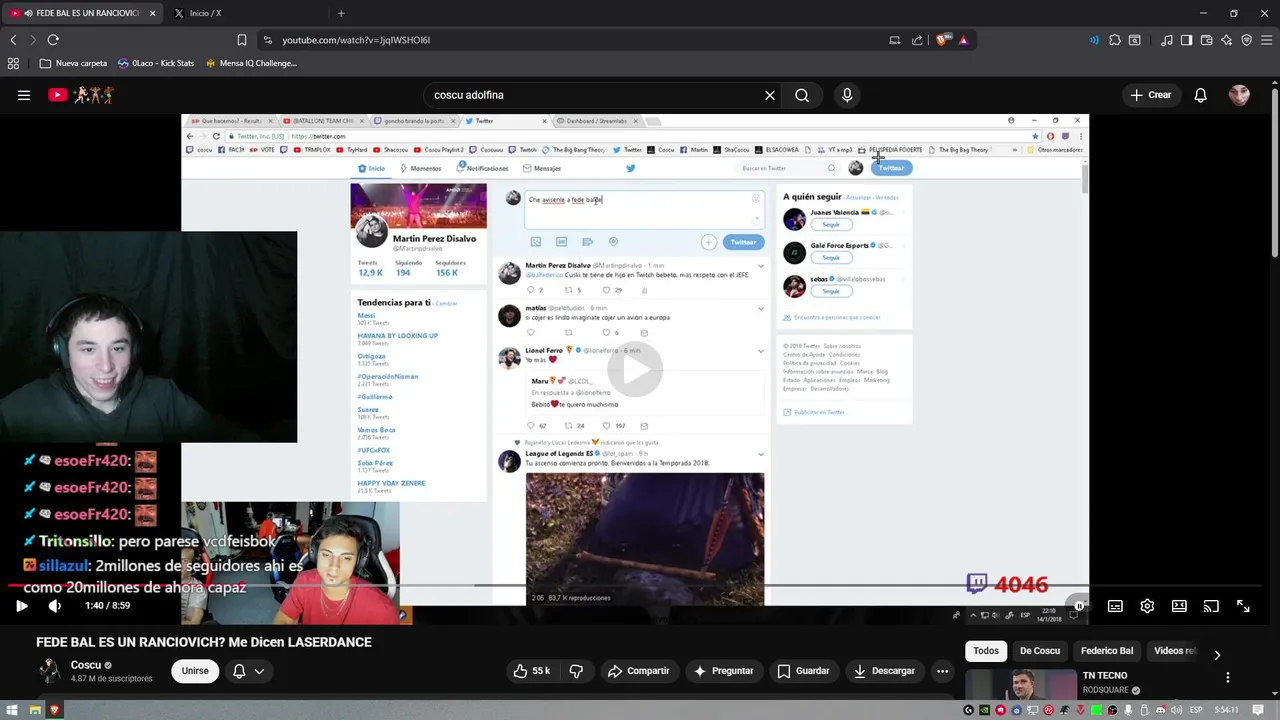Open the music playlist toolbar icon
This screenshot has width=1280, height=720.
[1167, 40]
